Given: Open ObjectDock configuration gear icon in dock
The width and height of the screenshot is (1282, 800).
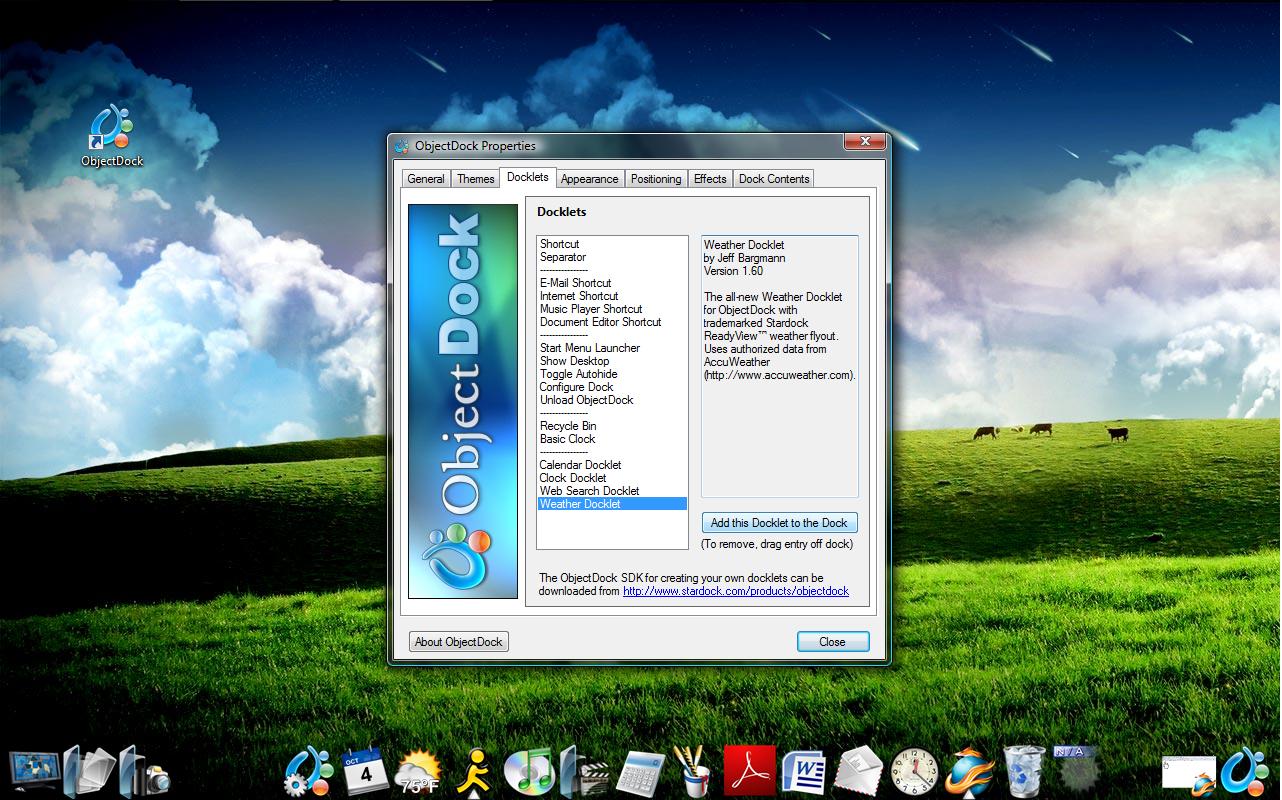Looking at the screenshot, I should coord(308,771).
